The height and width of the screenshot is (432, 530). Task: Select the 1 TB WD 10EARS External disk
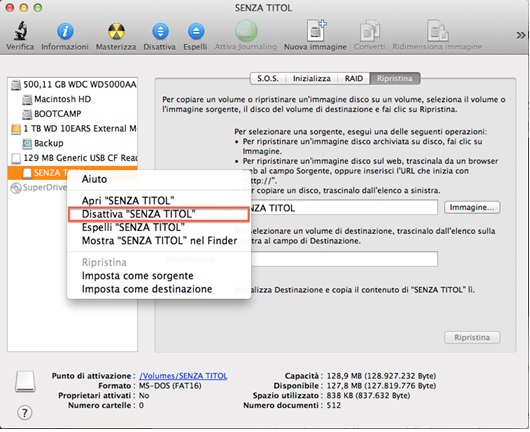tap(72, 128)
